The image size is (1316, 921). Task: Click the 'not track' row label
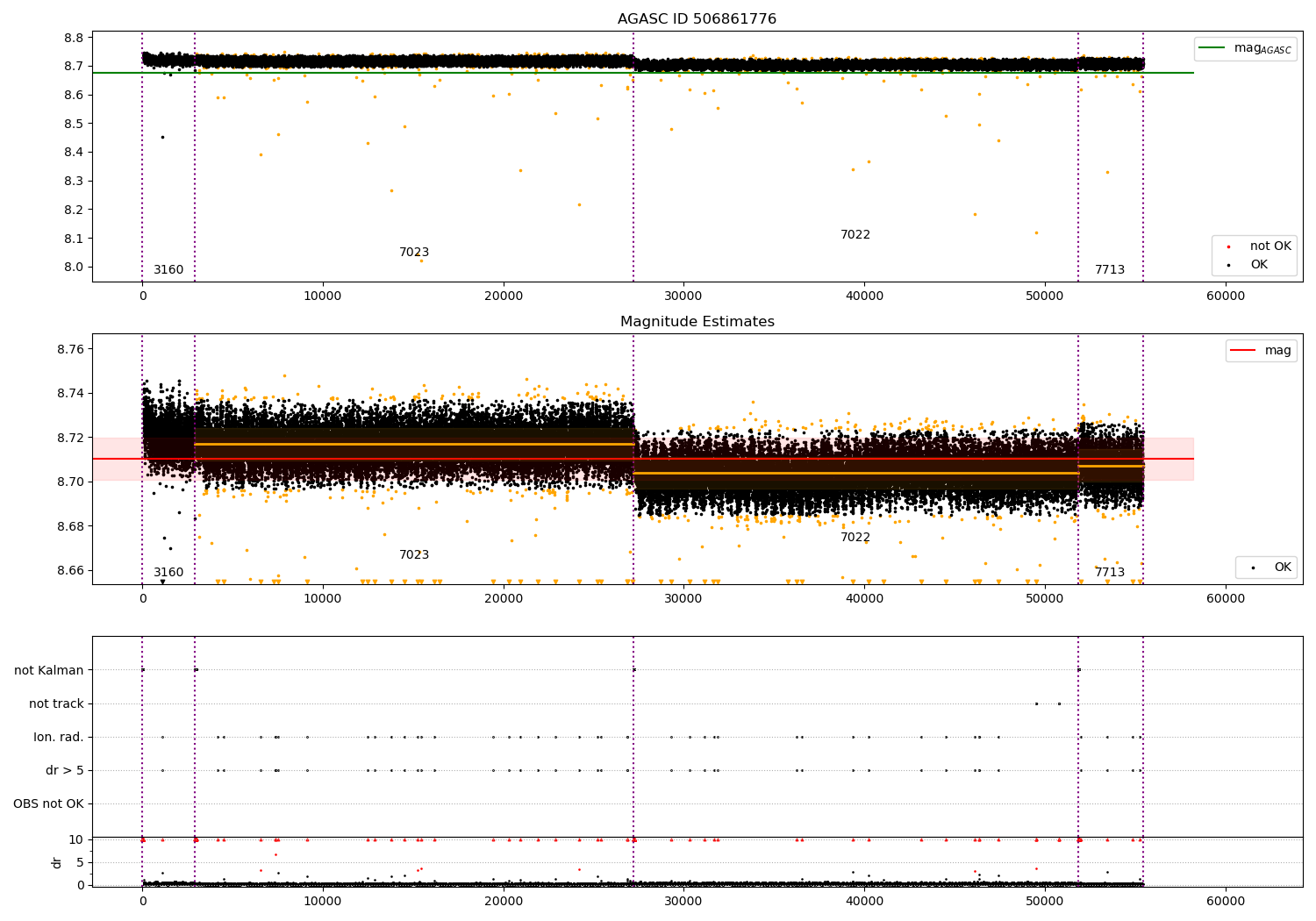pyautogui.click(x=56, y=704)
